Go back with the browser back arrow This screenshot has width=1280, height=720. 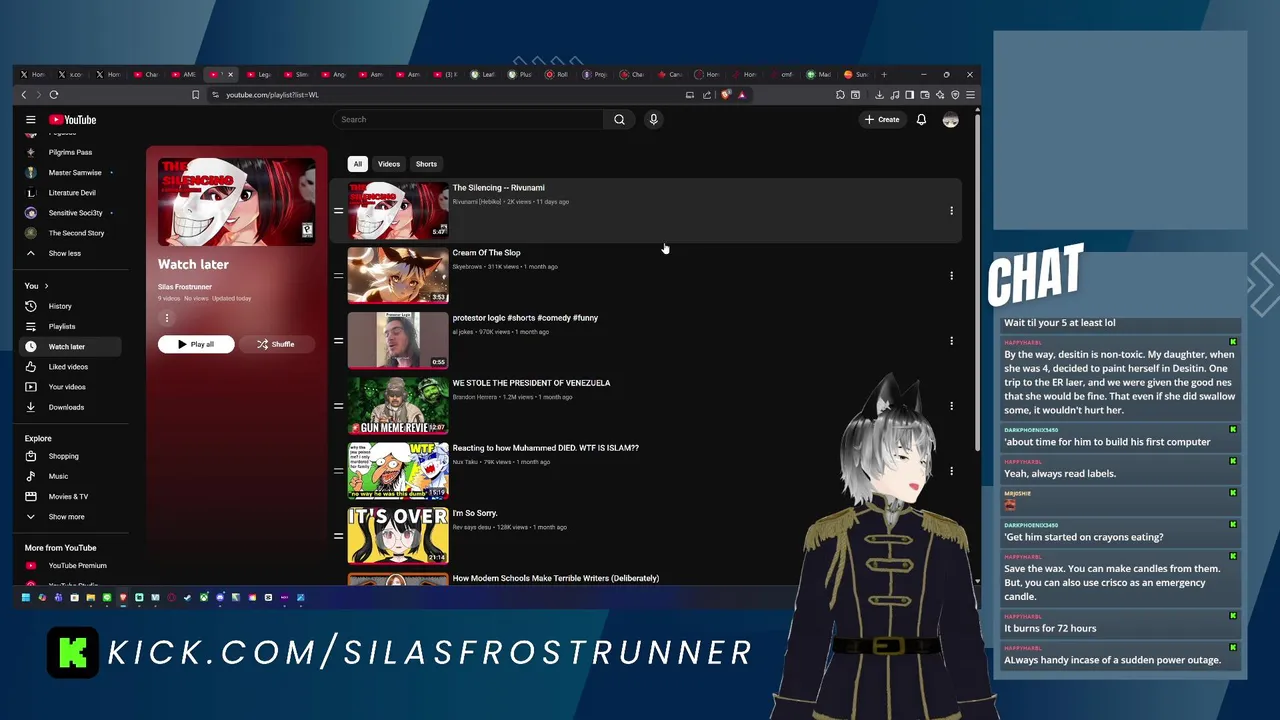point(24,95)
